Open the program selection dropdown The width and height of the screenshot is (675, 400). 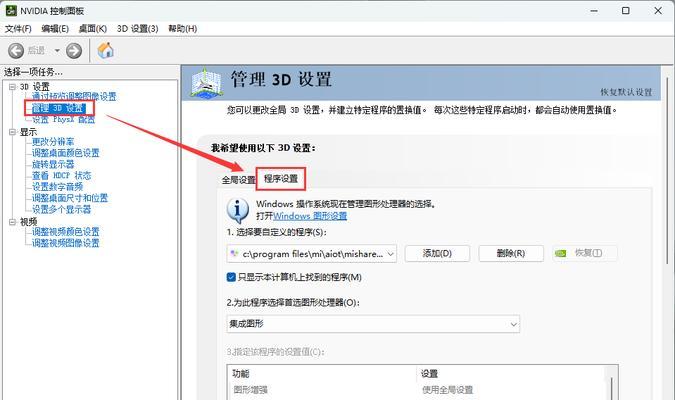pyautogui.click(x=312, y=254)
